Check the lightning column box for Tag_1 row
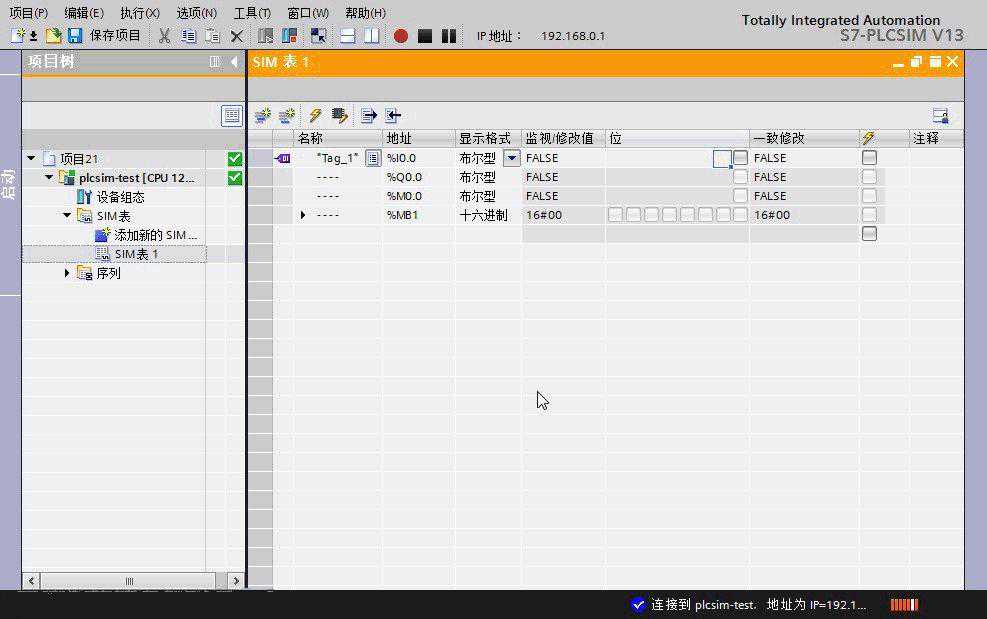This screenshot has height=619, width=987. pos(869,158)
